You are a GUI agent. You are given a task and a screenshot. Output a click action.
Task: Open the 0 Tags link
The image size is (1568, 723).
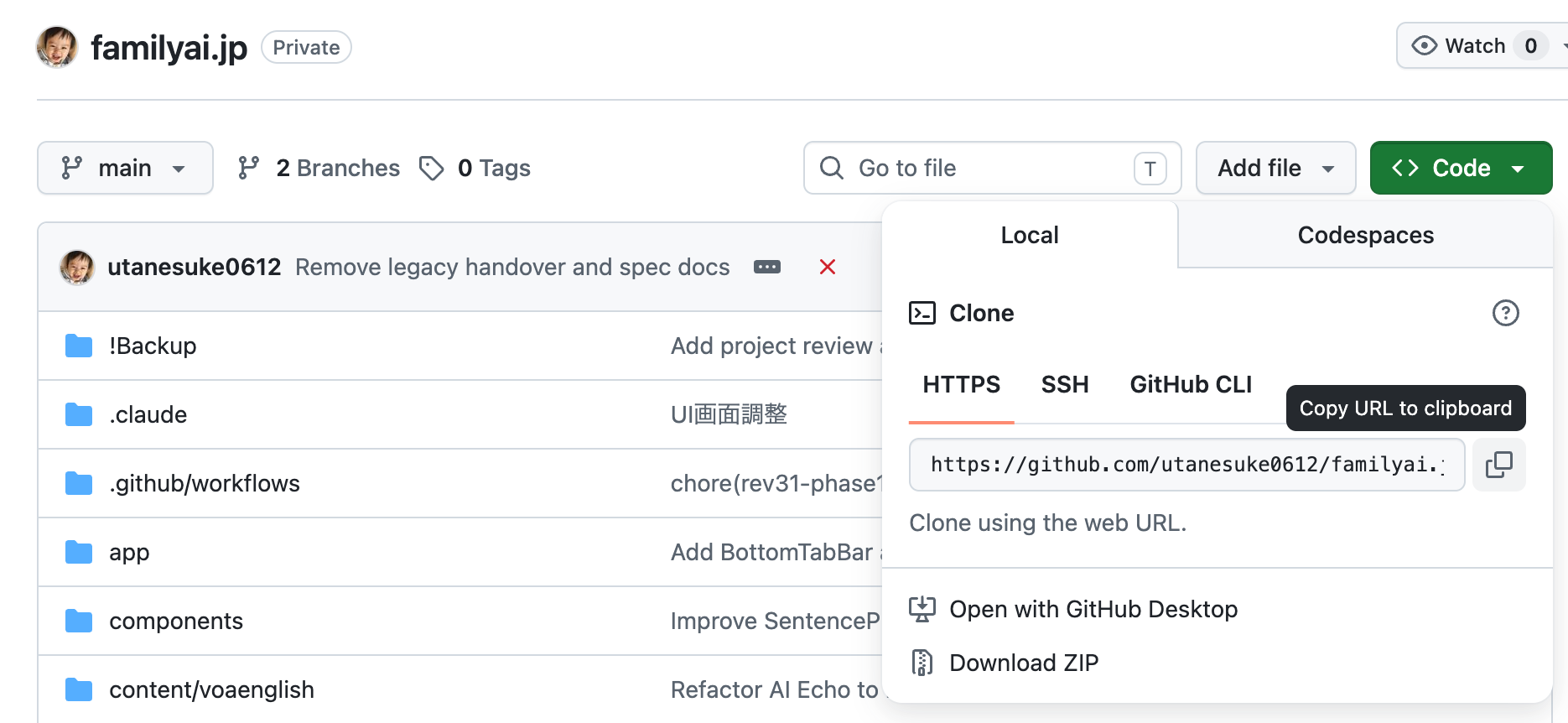(475, 168)
